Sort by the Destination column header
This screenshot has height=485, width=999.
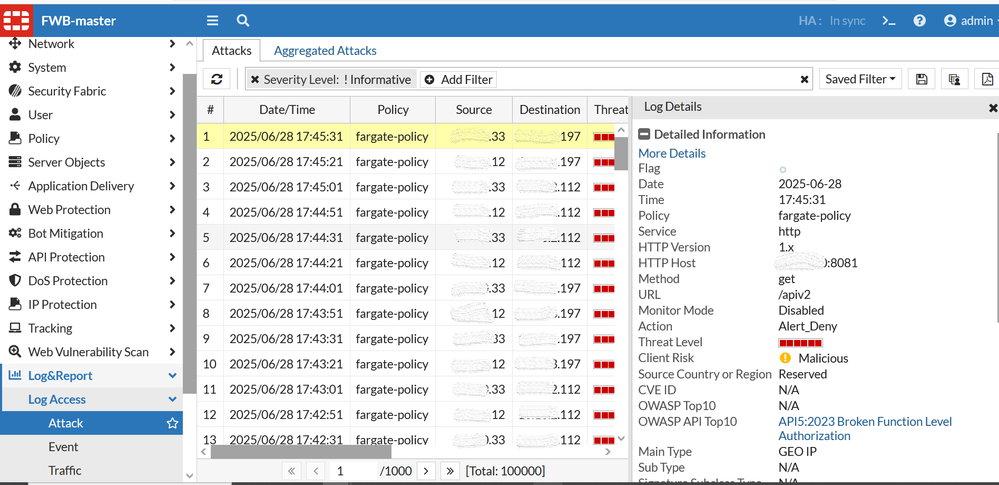pyautogui.click(x=550, y=110)
